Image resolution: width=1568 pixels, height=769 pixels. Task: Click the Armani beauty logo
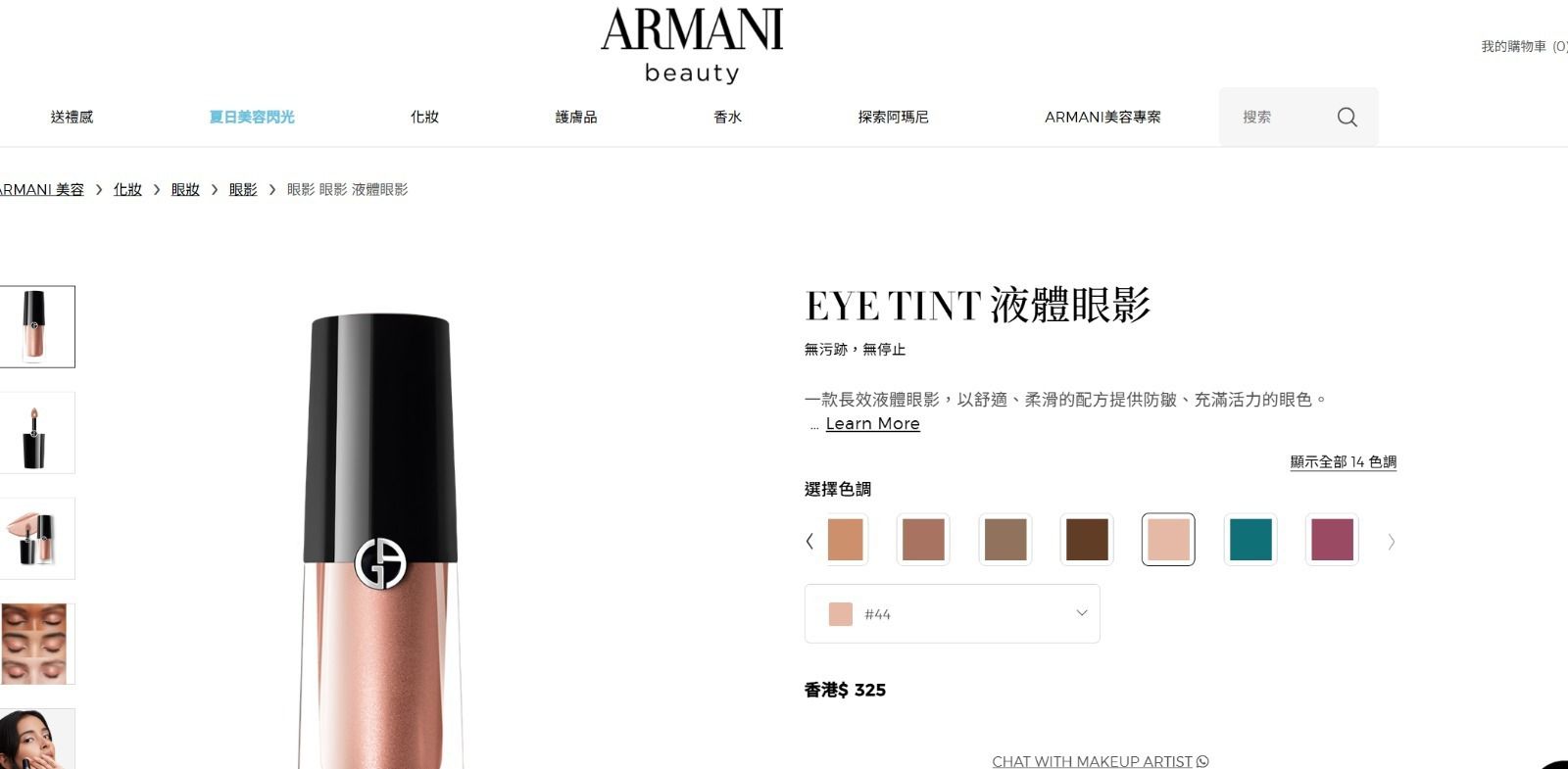692,45
